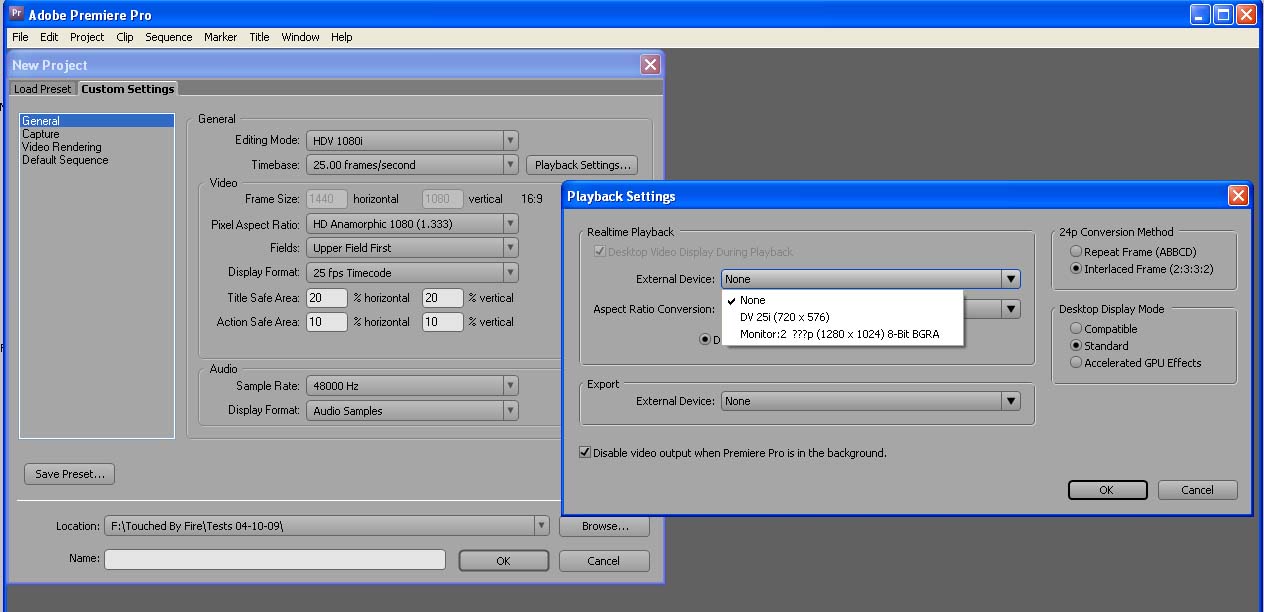Click the Save Preset button
Screen dimensions: 1264x612
point(70,474)
